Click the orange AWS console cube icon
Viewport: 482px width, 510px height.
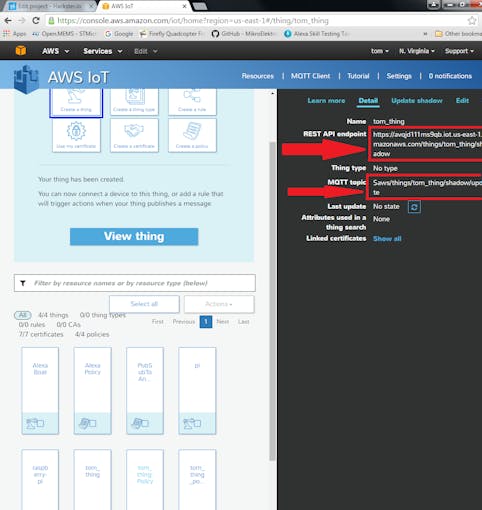click(x=21, y=51)
